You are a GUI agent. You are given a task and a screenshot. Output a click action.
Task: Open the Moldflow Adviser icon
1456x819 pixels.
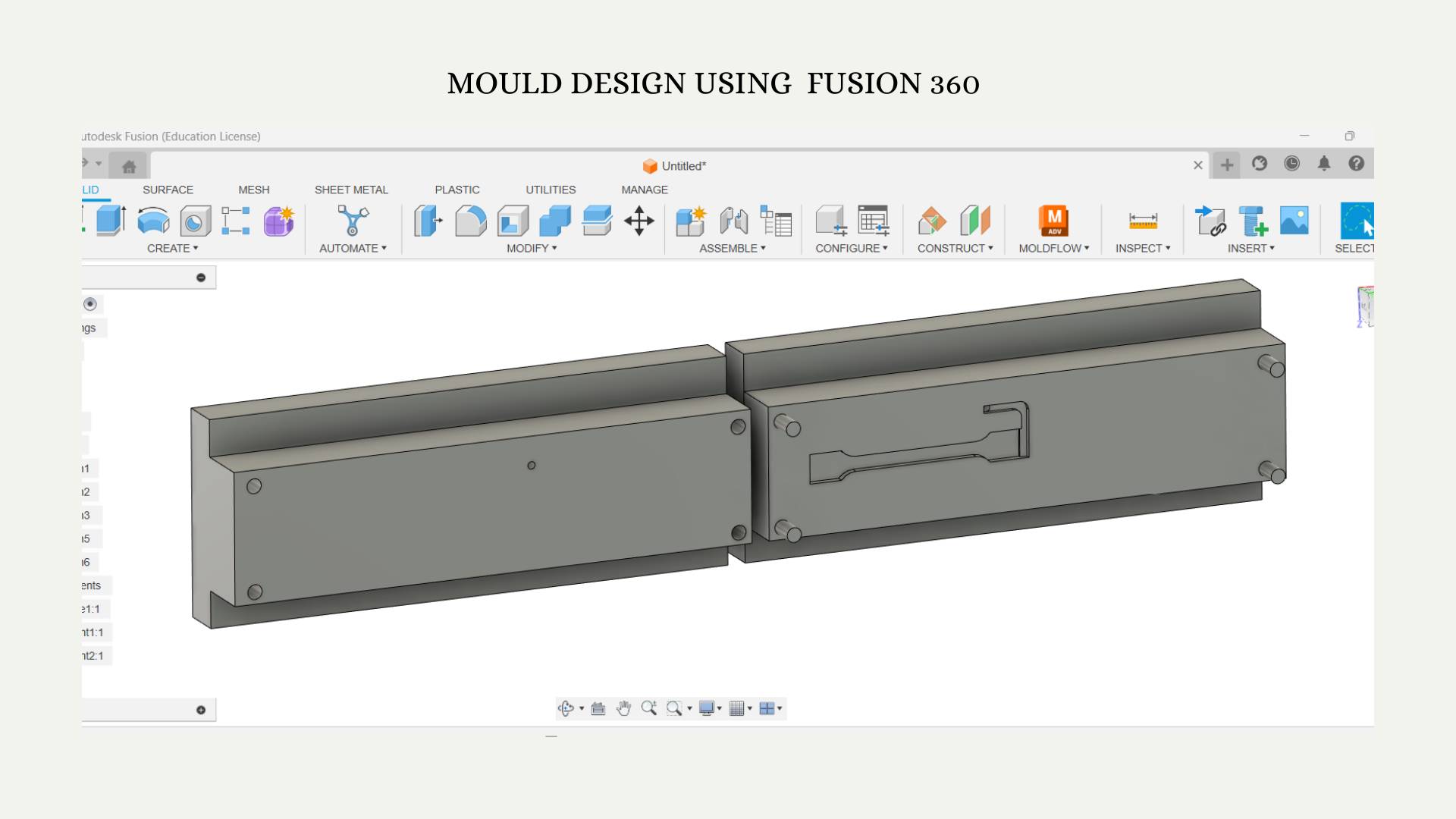[x=1054, y=221]
